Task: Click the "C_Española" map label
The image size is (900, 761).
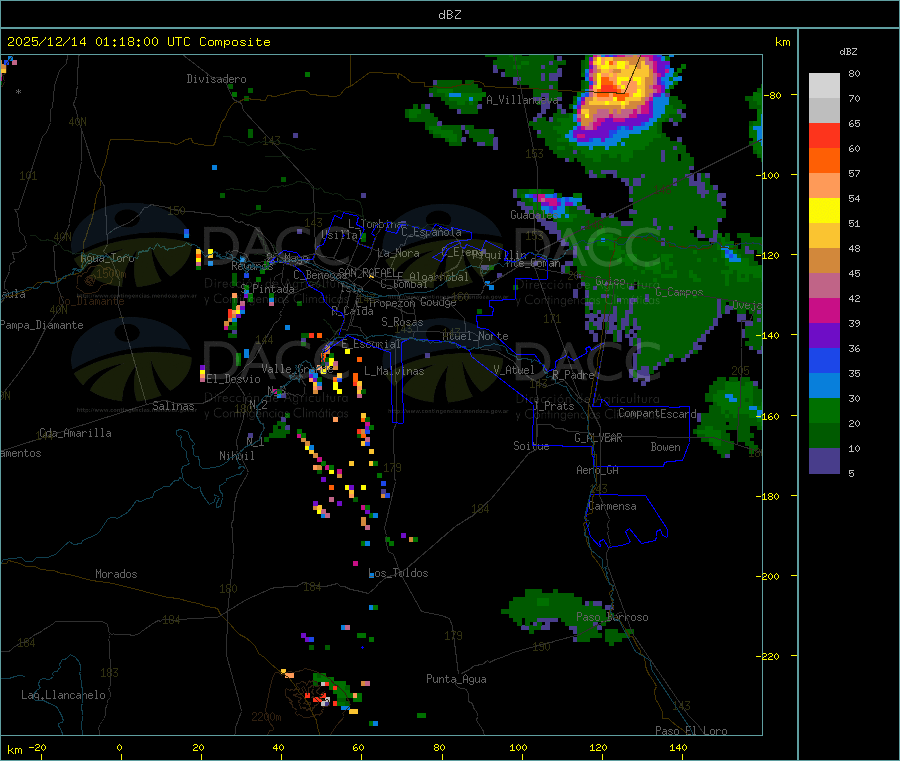Action: [431, 232]
